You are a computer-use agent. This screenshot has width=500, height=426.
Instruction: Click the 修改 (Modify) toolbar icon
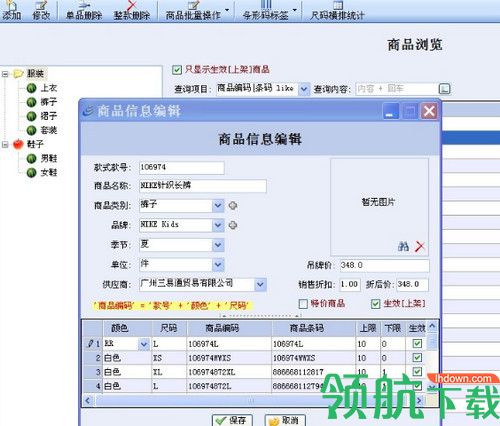41,10
